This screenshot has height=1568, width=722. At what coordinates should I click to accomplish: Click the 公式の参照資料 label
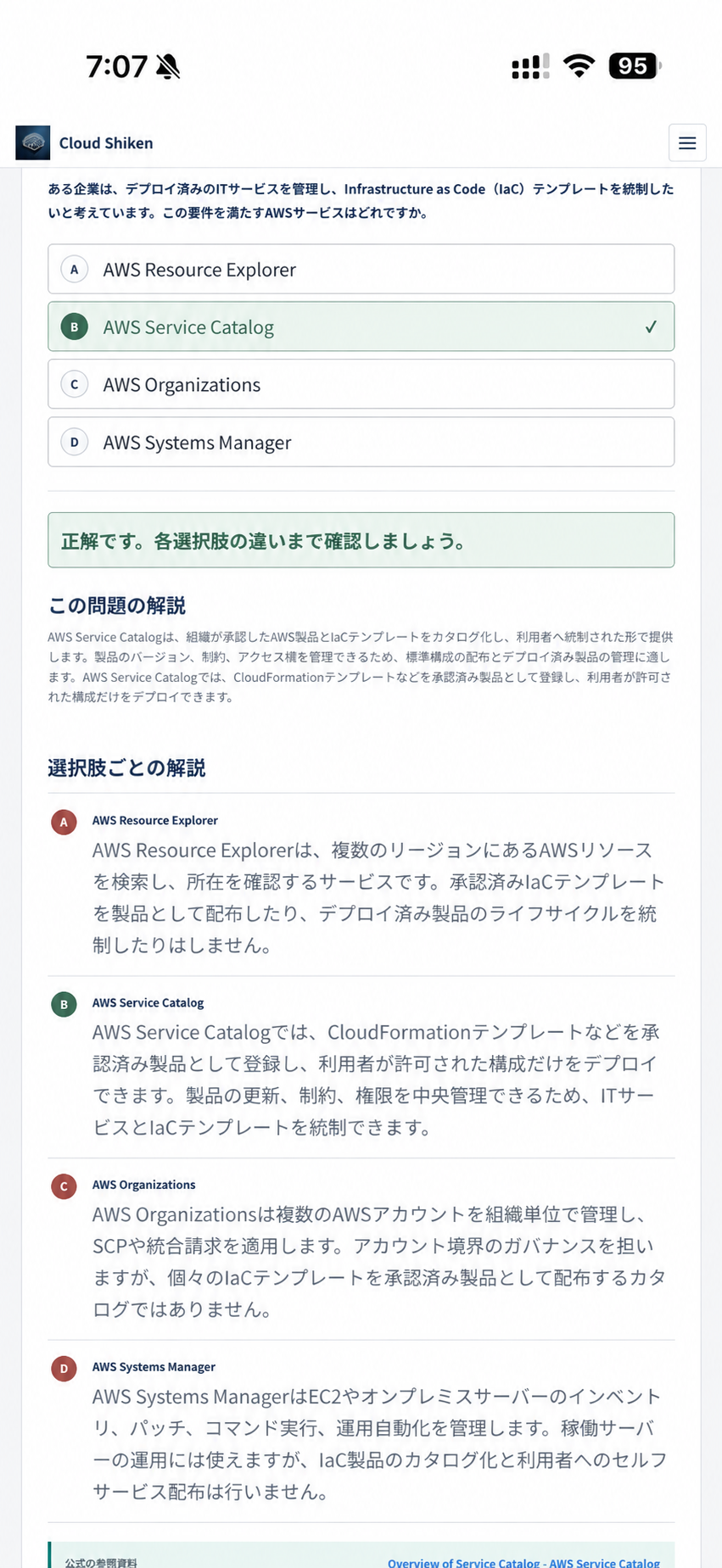[x=101, y=1562]
